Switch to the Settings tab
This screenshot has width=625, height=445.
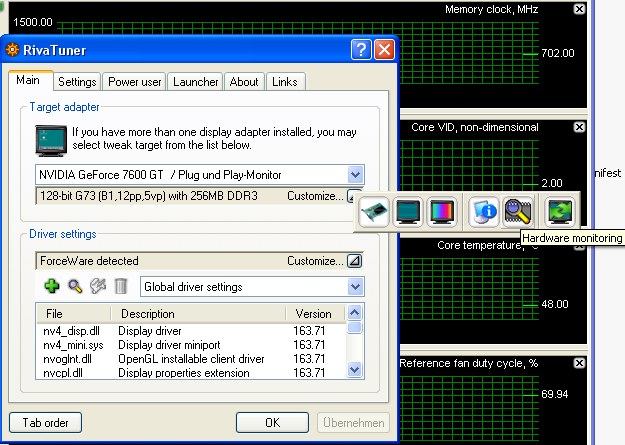(x=77, y=82)
